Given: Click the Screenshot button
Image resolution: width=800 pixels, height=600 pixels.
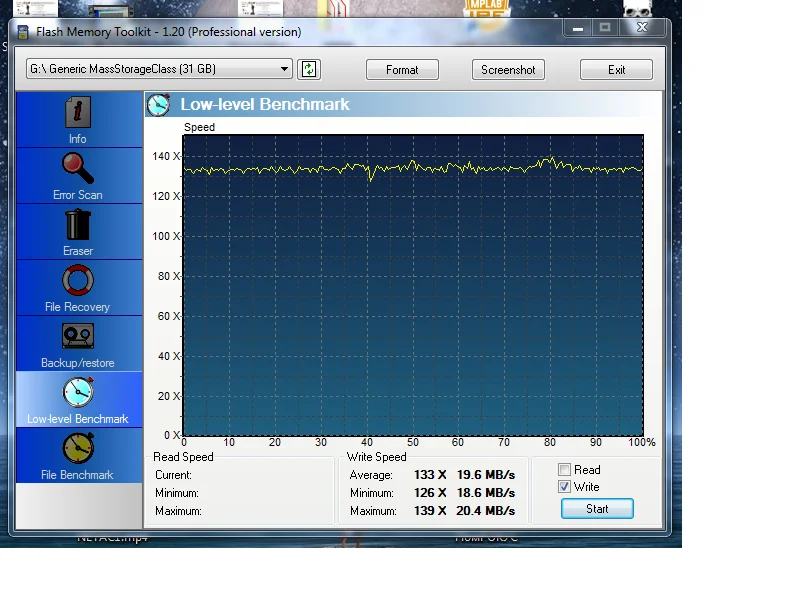Looking at the screenshot, I should click(508, 70).
